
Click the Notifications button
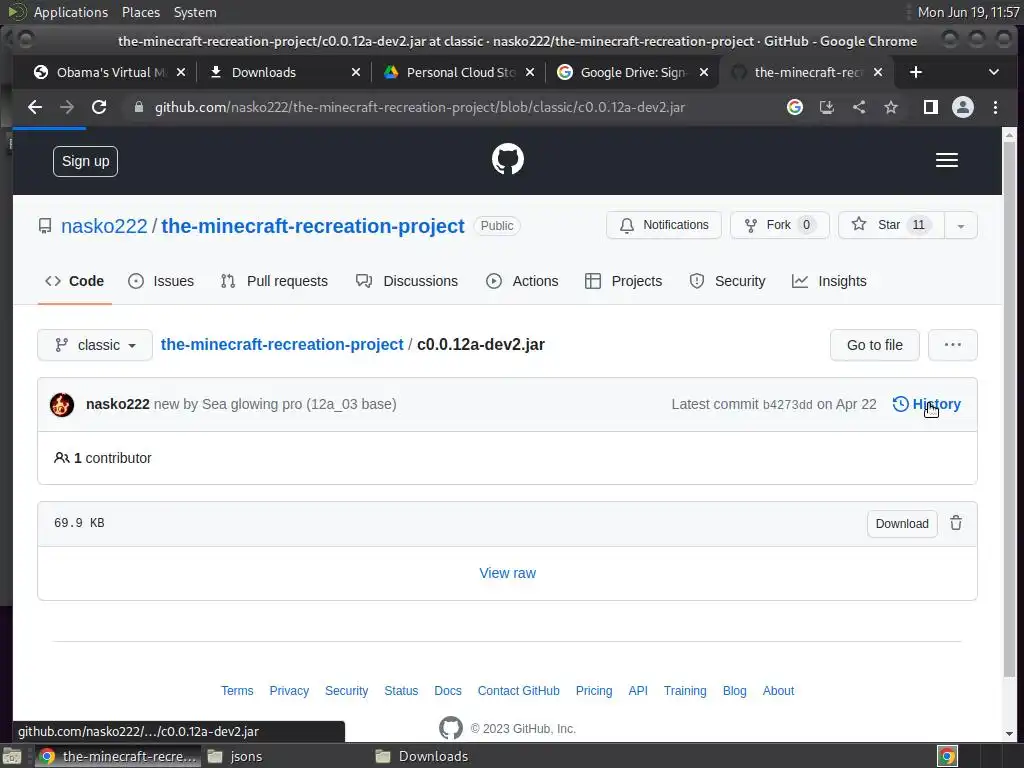click(x=664, y=225)
